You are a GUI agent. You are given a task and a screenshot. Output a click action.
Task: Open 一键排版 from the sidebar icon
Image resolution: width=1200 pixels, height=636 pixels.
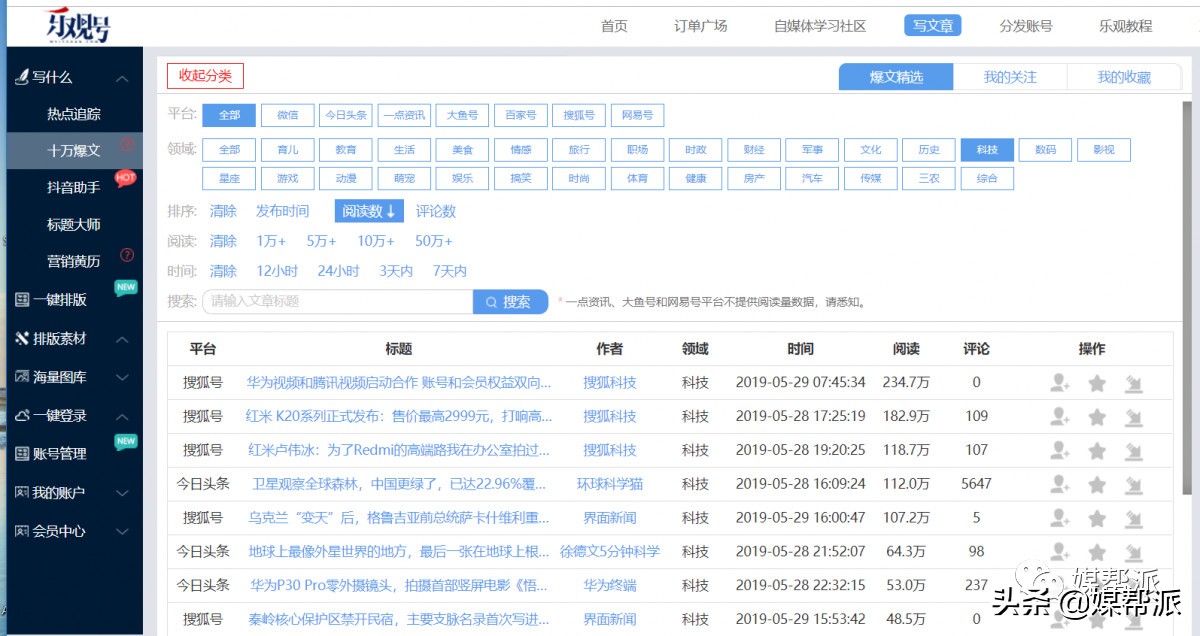tap(22, 299)
